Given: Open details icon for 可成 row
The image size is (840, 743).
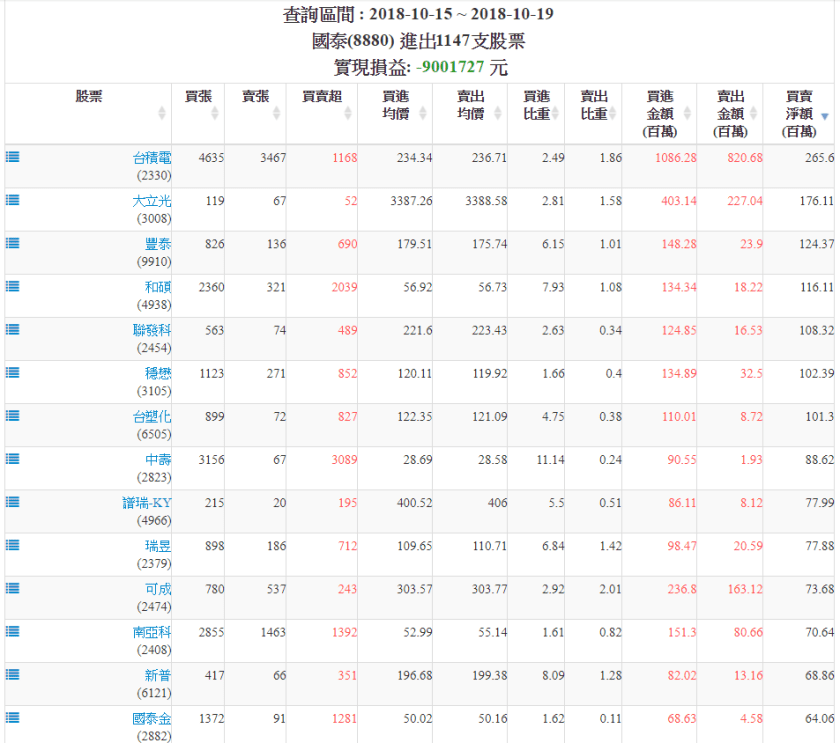Looking at the screenshot, I should point(13,588).
